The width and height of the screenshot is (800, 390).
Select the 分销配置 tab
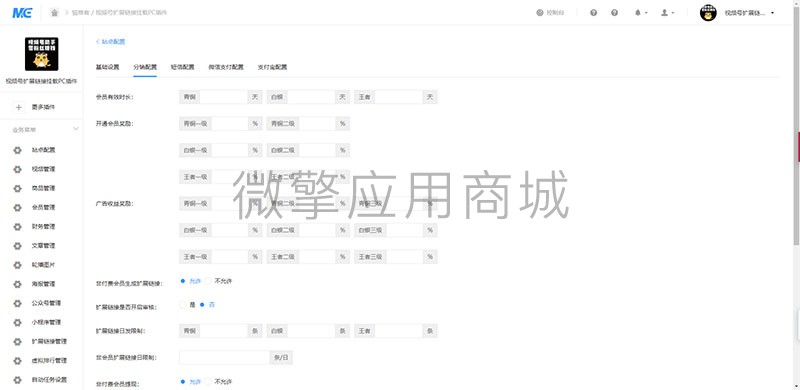click(145, 67)
